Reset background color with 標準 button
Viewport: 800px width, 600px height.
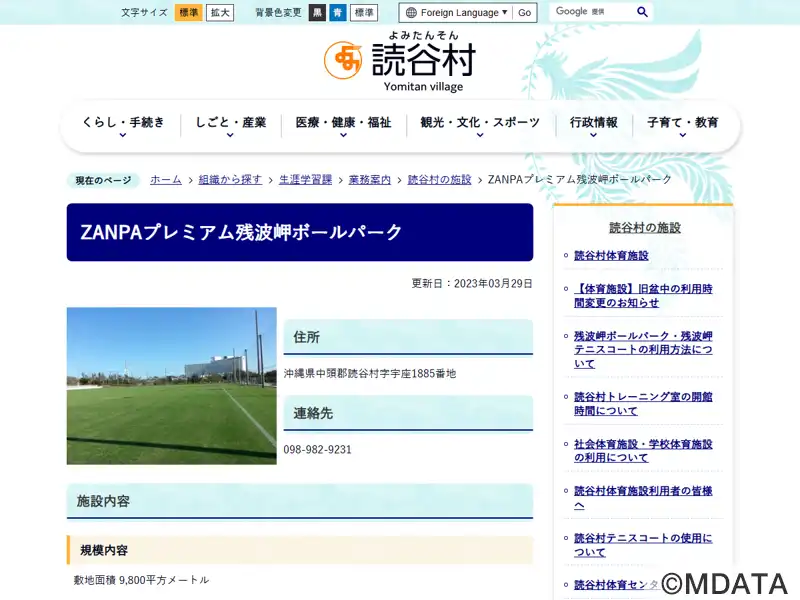364,13
